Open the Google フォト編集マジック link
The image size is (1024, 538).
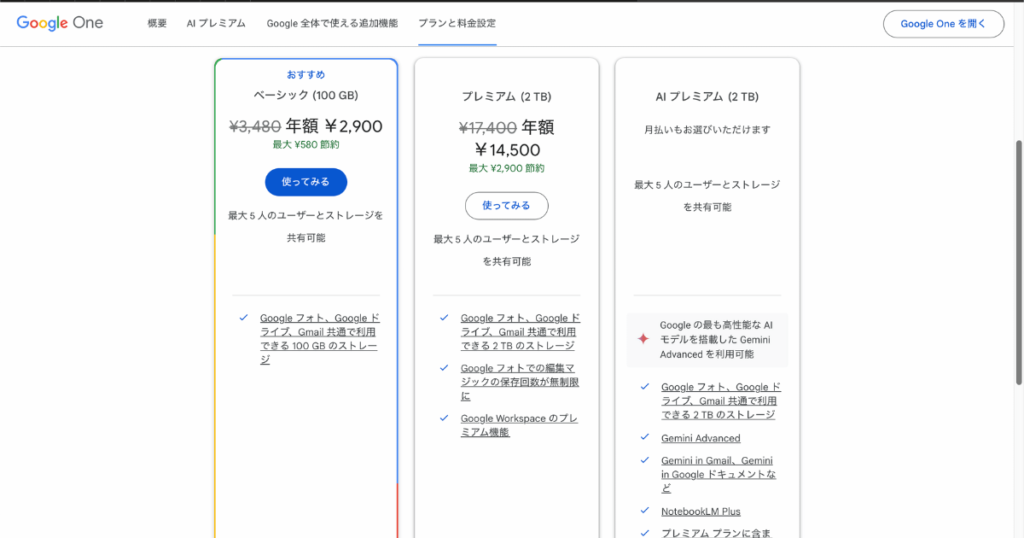tap(520, 382)
